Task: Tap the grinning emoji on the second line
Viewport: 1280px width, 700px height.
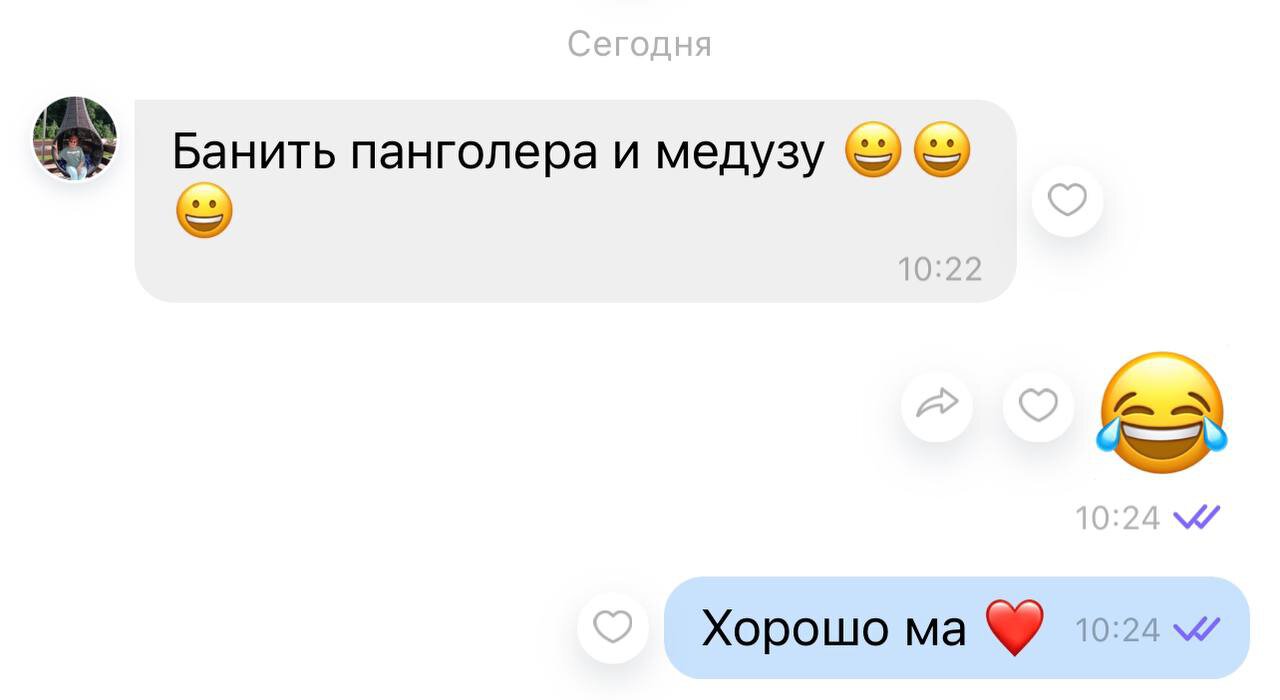Action: pos(204,210)
